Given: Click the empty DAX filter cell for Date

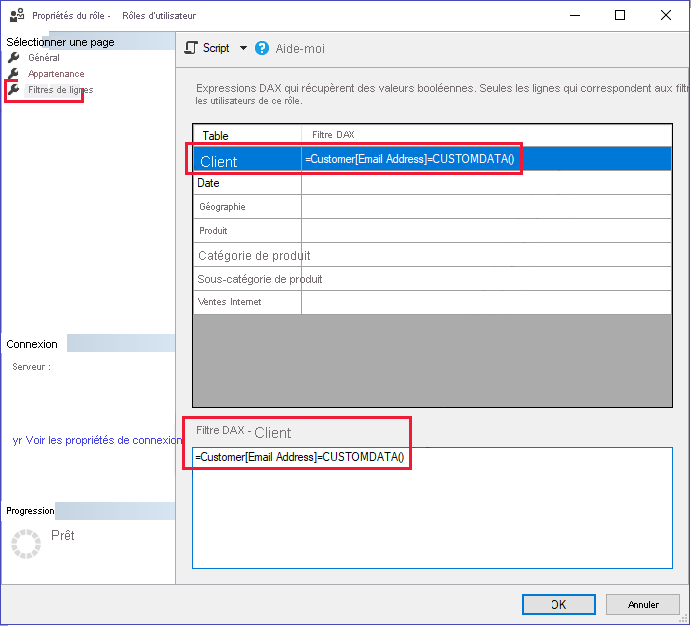Looking at the screenshot, I should tap(486, 183).
